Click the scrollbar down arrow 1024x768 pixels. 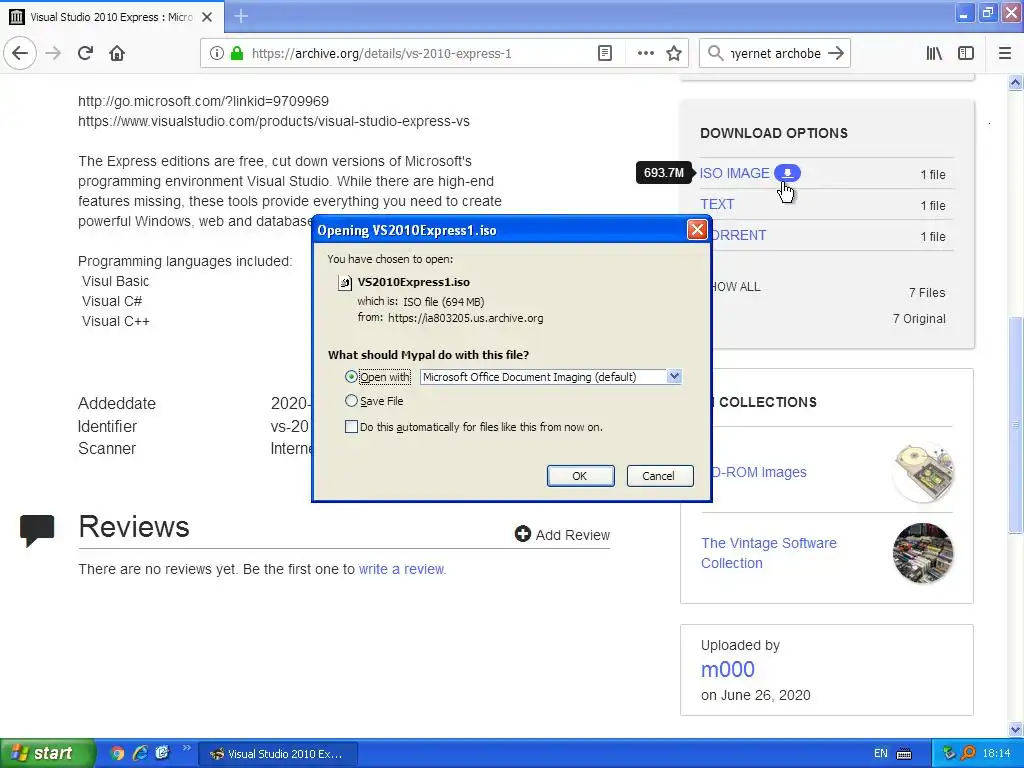pyautogui.click(x=1015, y=729)
